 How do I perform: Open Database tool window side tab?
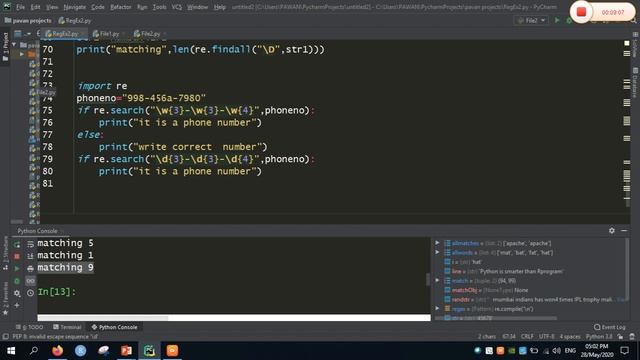click(x=636, y=82)
